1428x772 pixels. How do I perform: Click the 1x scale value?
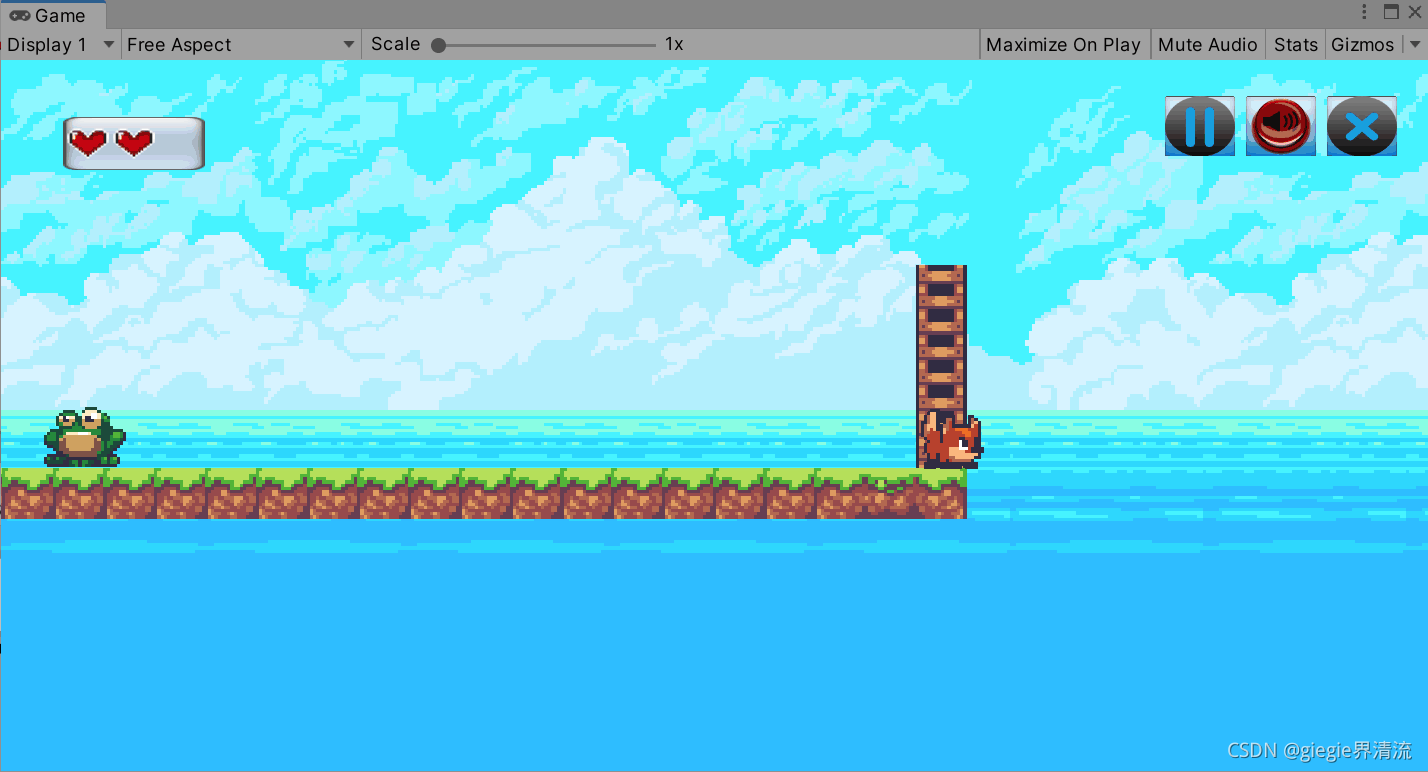click(674, 44)
